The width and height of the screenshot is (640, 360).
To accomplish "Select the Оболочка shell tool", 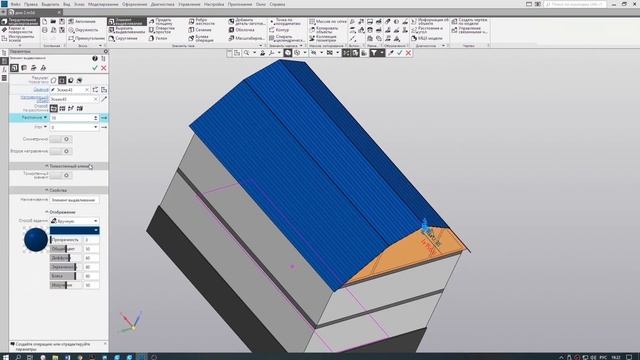I will pos(241,30).
